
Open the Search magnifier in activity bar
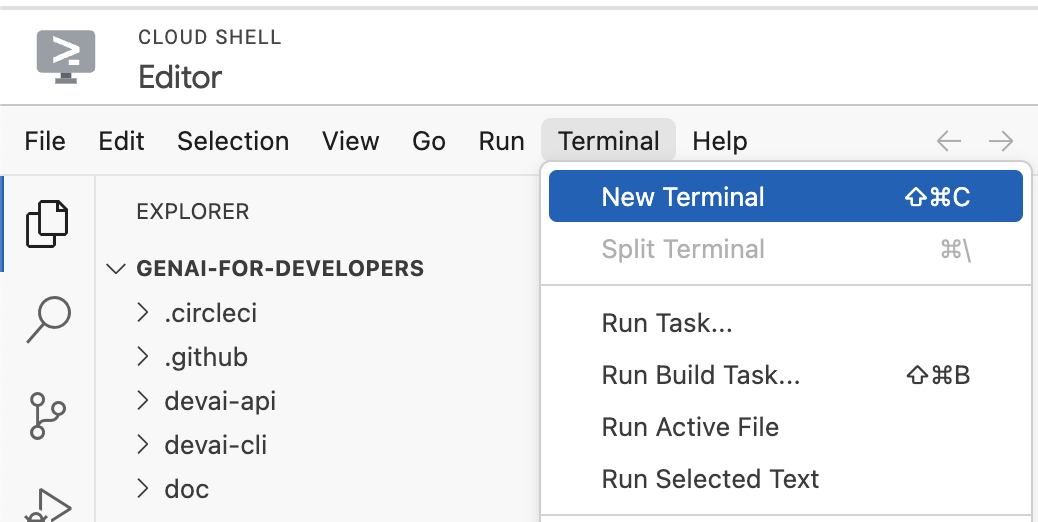point(47,319)
